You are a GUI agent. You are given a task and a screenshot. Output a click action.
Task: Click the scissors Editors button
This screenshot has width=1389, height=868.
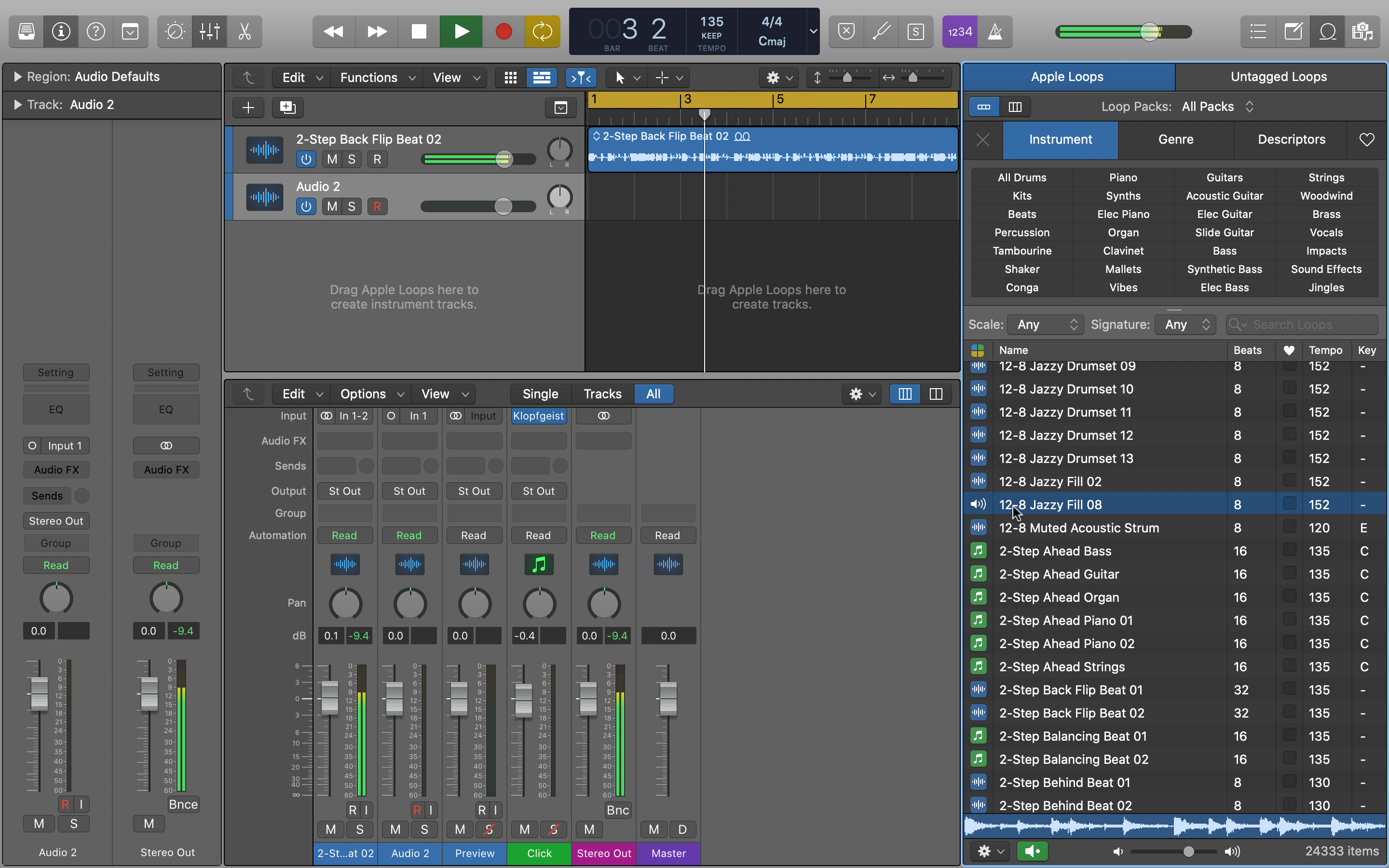click(245, 31)
